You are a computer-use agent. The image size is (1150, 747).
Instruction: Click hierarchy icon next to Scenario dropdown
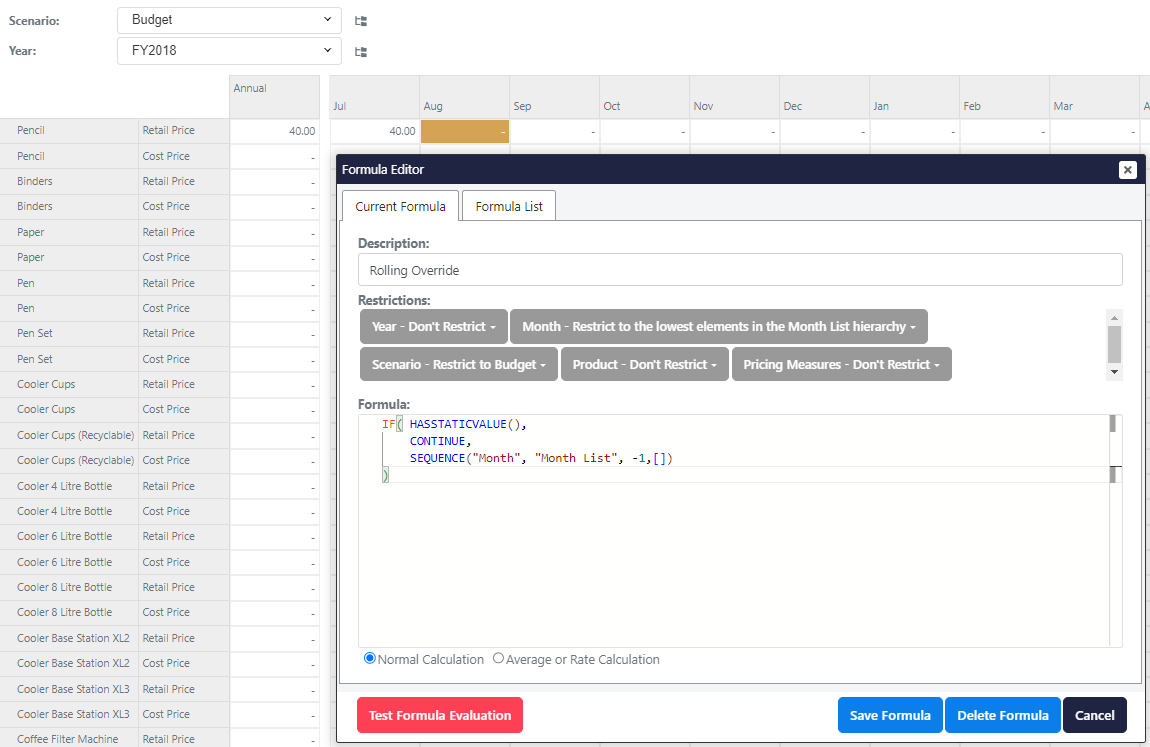coord(361,20)
